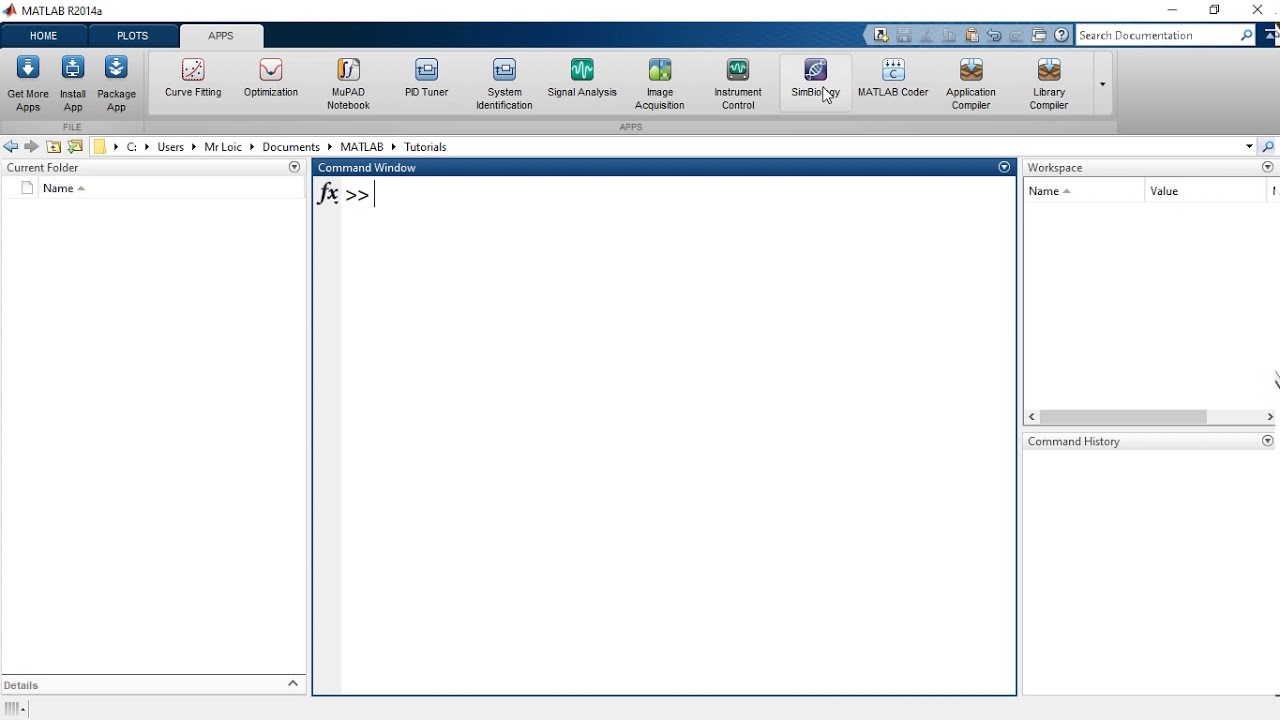Sort Current Folder by the Name column
Screen dimensions: 1280x720
point(64,188)
